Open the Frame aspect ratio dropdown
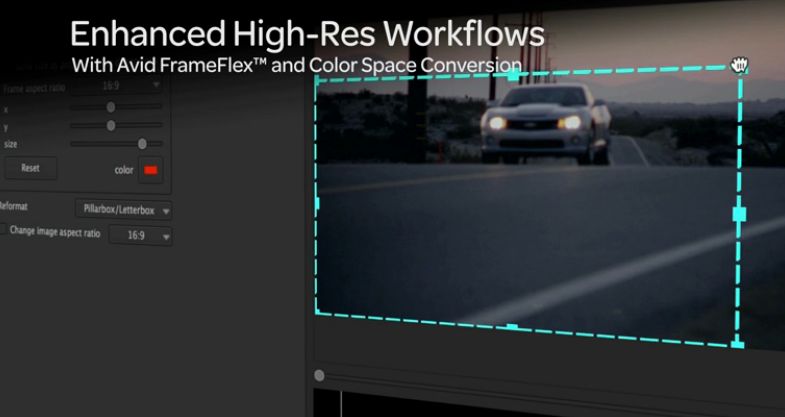The width and height of the screenshot is (785, 417). [x=117, y=86]
